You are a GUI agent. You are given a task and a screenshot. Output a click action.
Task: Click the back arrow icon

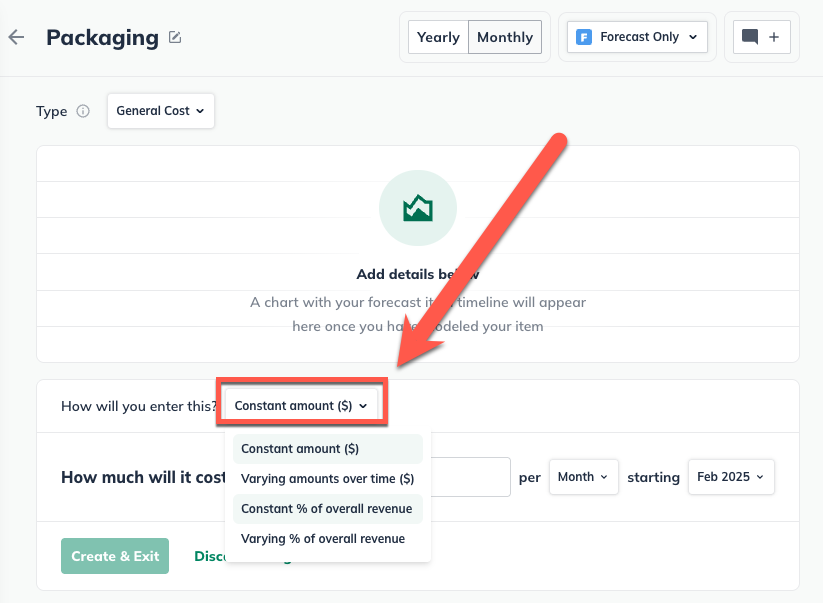tap(16, 38)
